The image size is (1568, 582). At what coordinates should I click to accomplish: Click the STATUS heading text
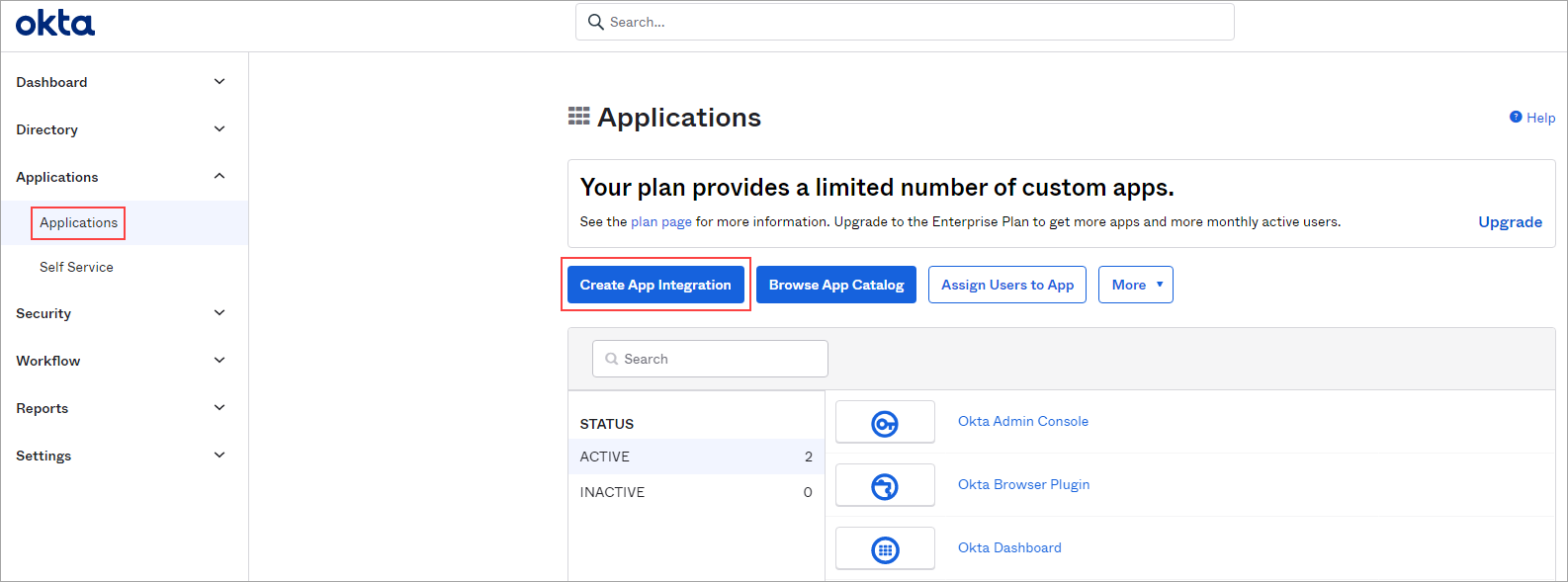coord(607,424)
